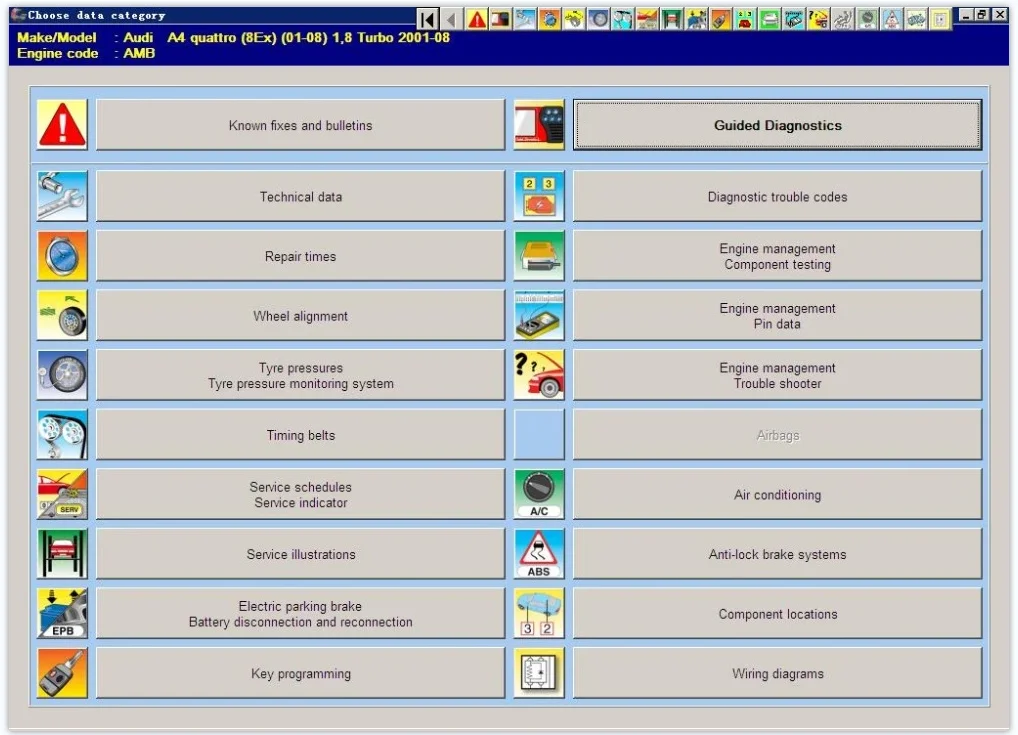Click the car lift icon beside Service illustrations
1018x735 pixels.
pyautogui.click(x=62, y=554)
